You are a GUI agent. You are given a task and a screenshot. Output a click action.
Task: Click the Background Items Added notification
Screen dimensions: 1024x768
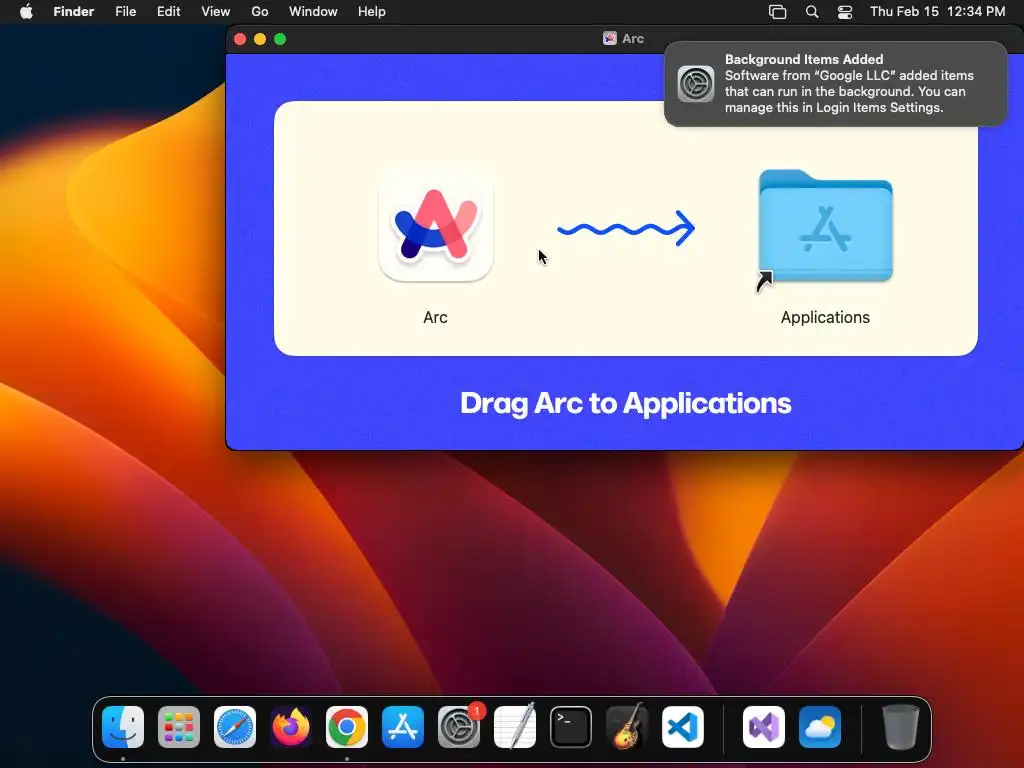tap(835, 84)
